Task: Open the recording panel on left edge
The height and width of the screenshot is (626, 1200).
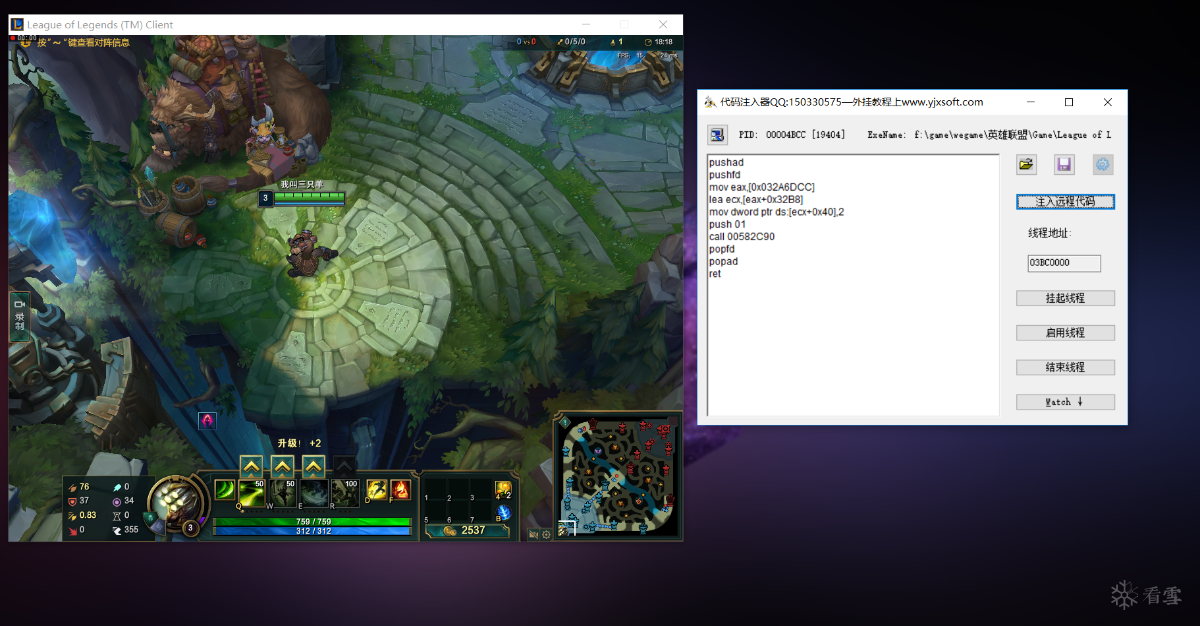Action: tap(19, 316)
